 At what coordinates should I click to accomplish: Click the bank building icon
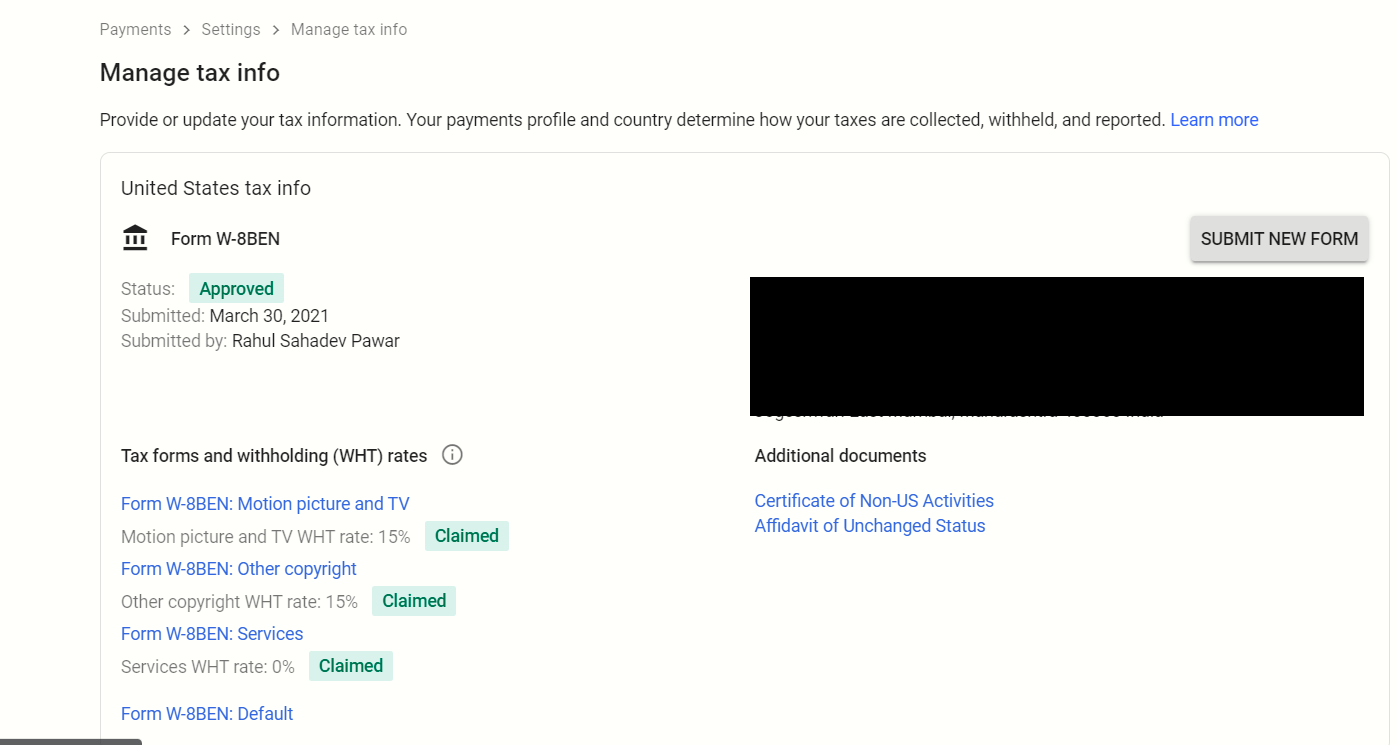point(135,238)
